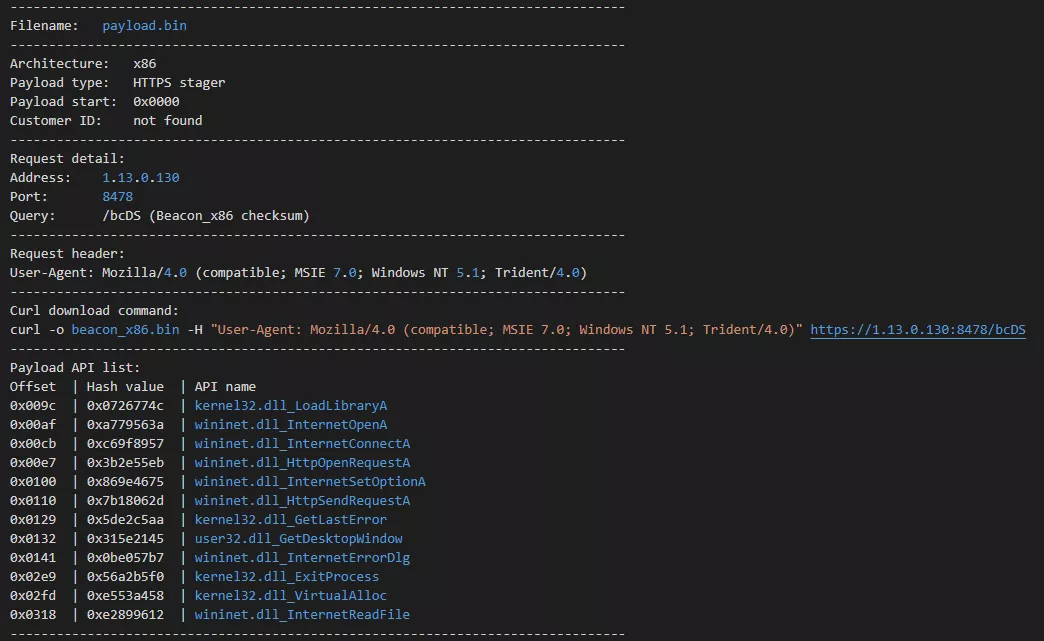
Task: Select the port value 8478
Action: click(x=117, y=196)
